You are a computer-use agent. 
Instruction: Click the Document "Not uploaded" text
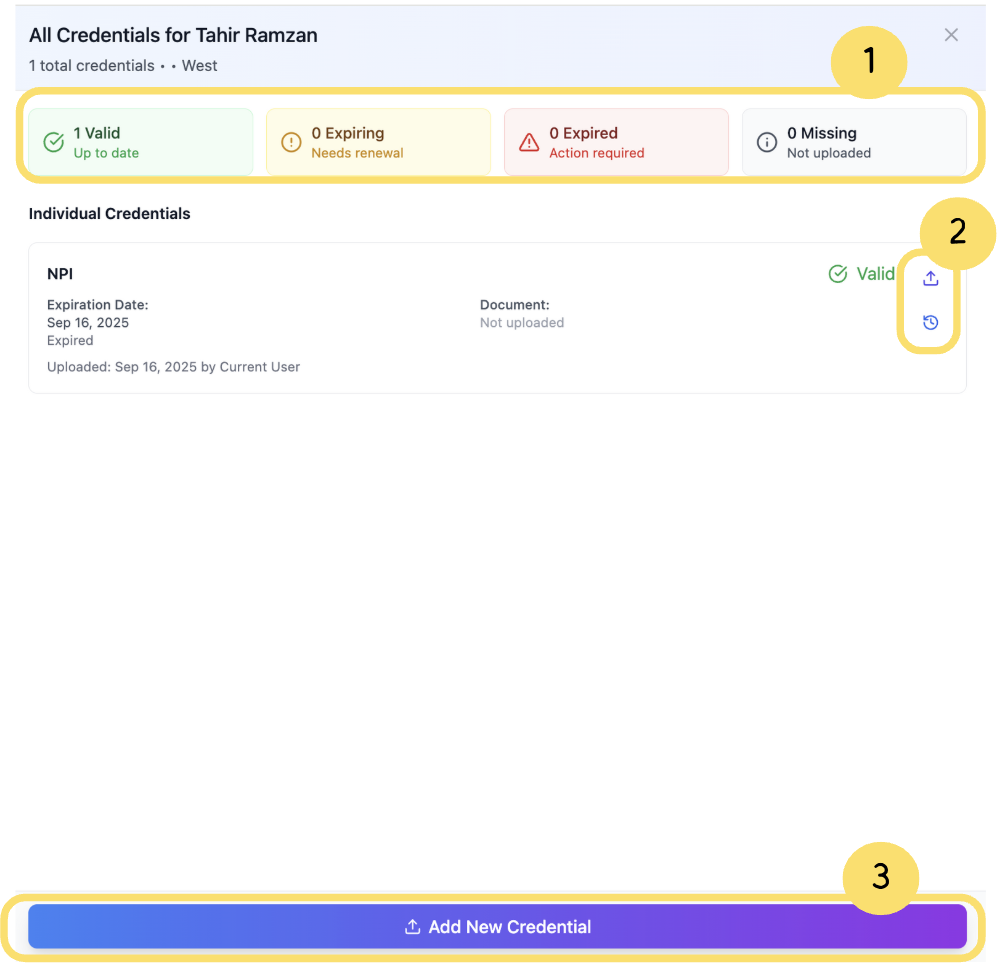coord(522,323)
